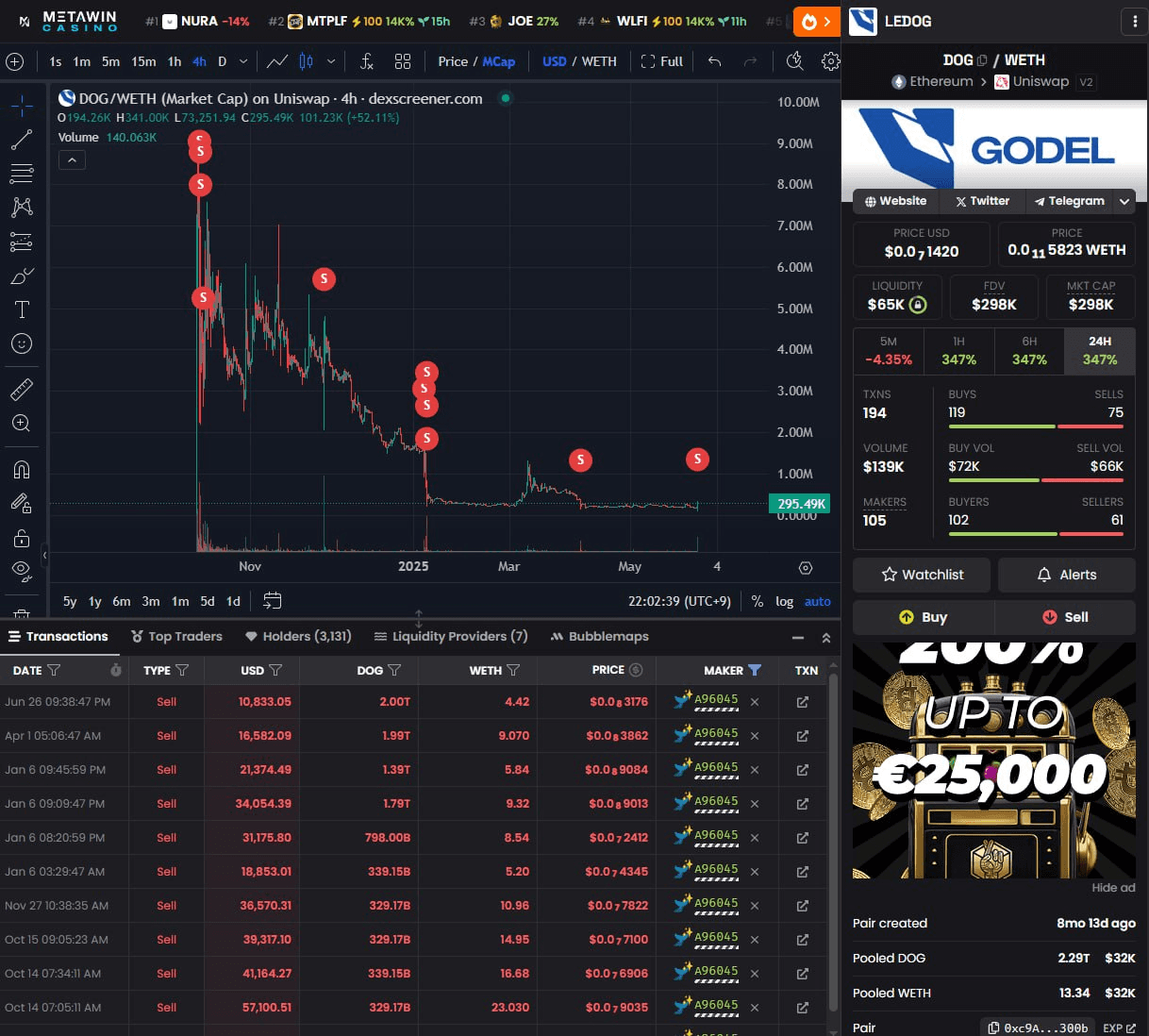Click the add symbol plus icon
Viewport: 1149px width, 1036px height.
(x=15, y=61)
